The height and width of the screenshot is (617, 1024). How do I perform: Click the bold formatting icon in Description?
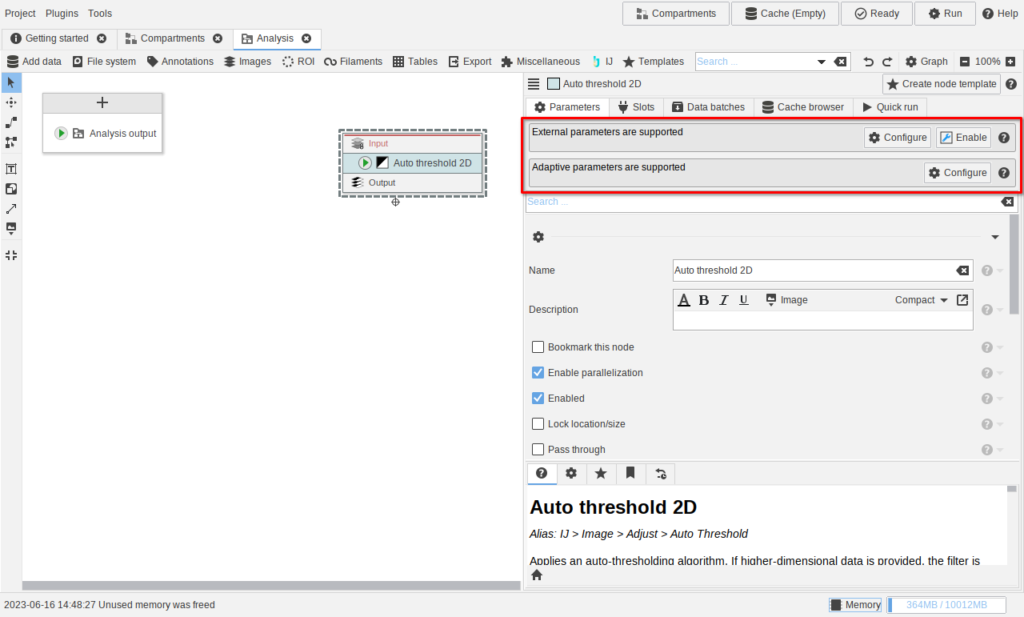coord(704,300)
